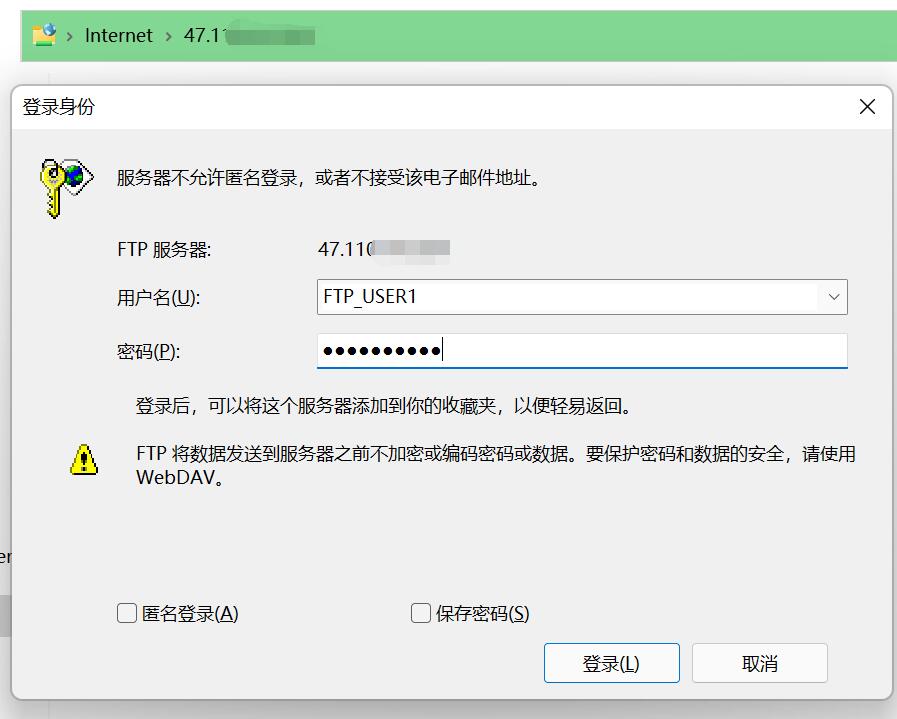This screenshot has width=897, height=719.
Task: Expand the chevron before Internet breadcrumb
Action: coord(70,36)
